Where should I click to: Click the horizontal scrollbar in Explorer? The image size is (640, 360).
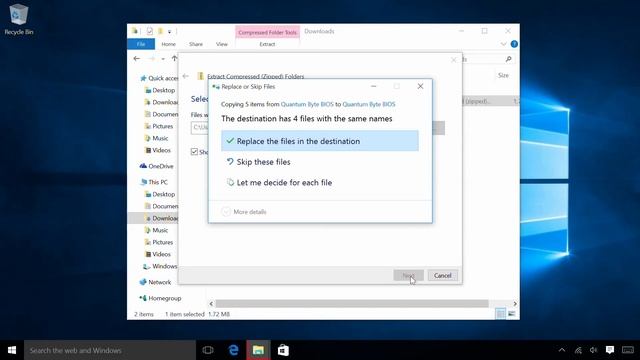click(x=352, y=304)
